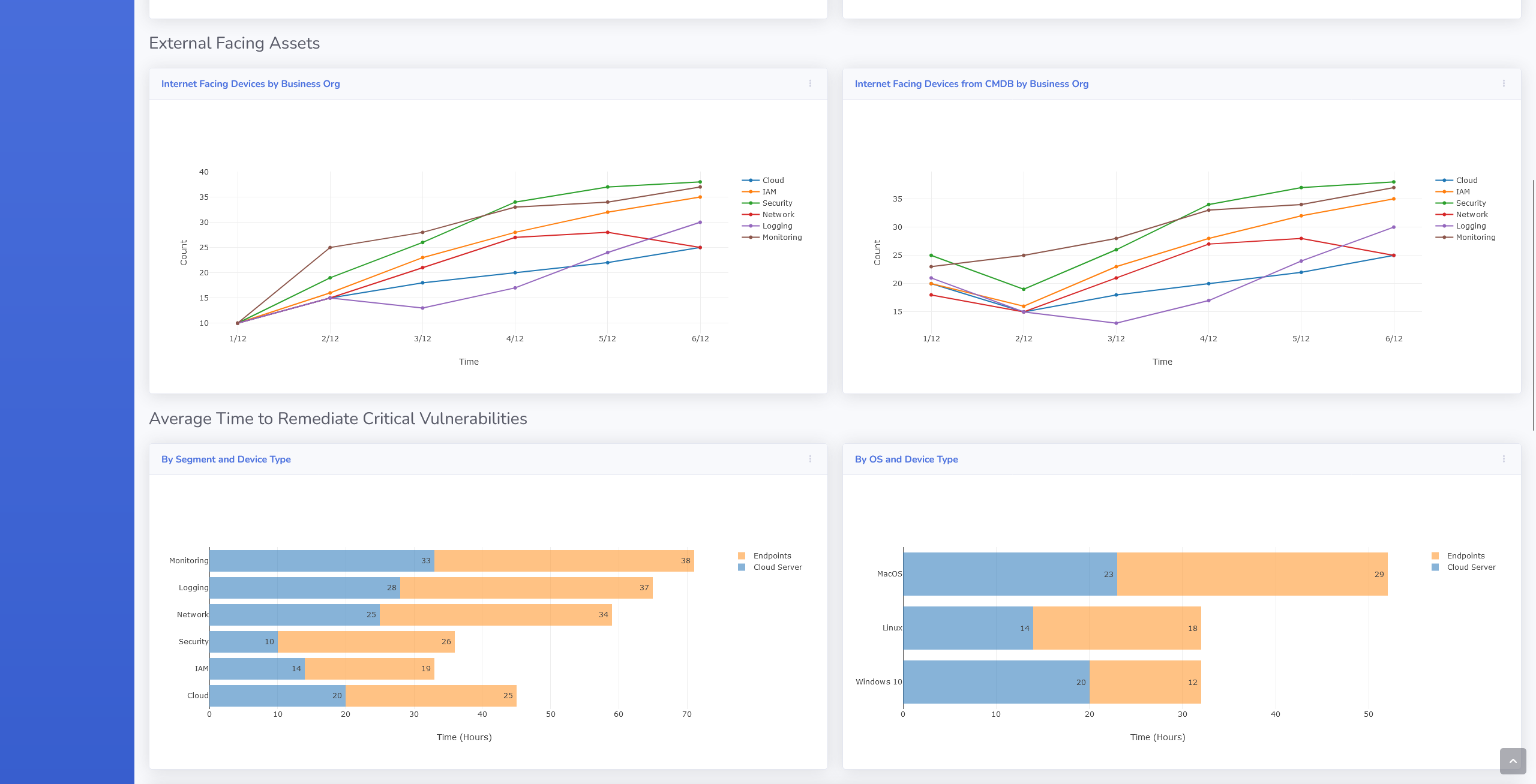Click Endpoints legend swatch in Segment chart

pos(742,555)
